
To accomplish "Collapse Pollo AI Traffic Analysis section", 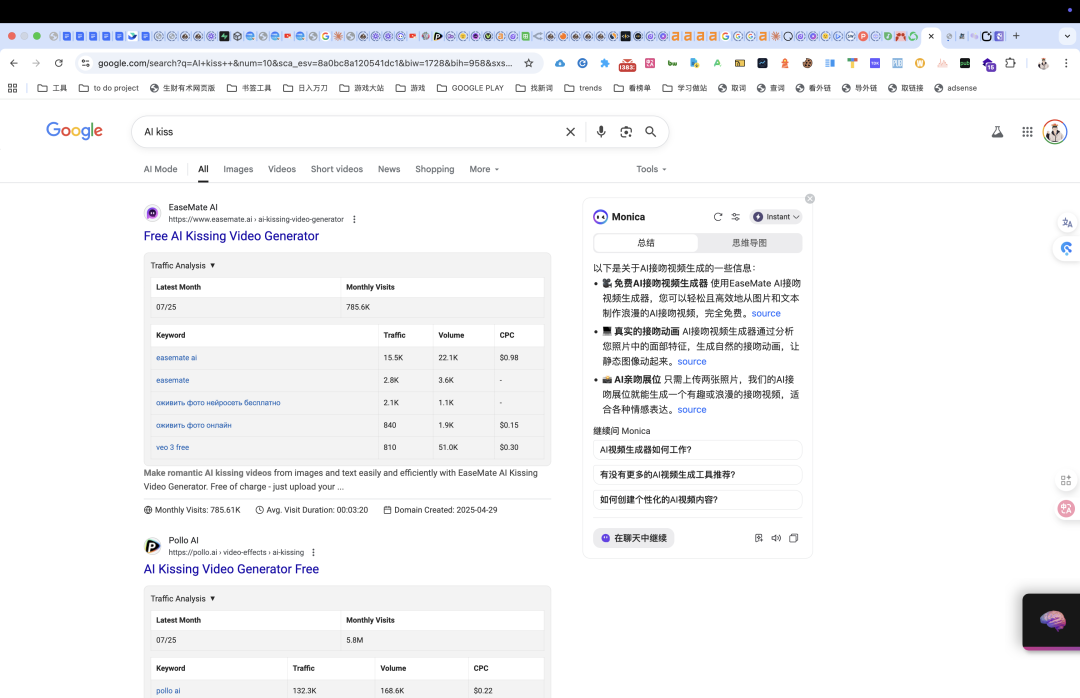I will (x=183, y=599).
